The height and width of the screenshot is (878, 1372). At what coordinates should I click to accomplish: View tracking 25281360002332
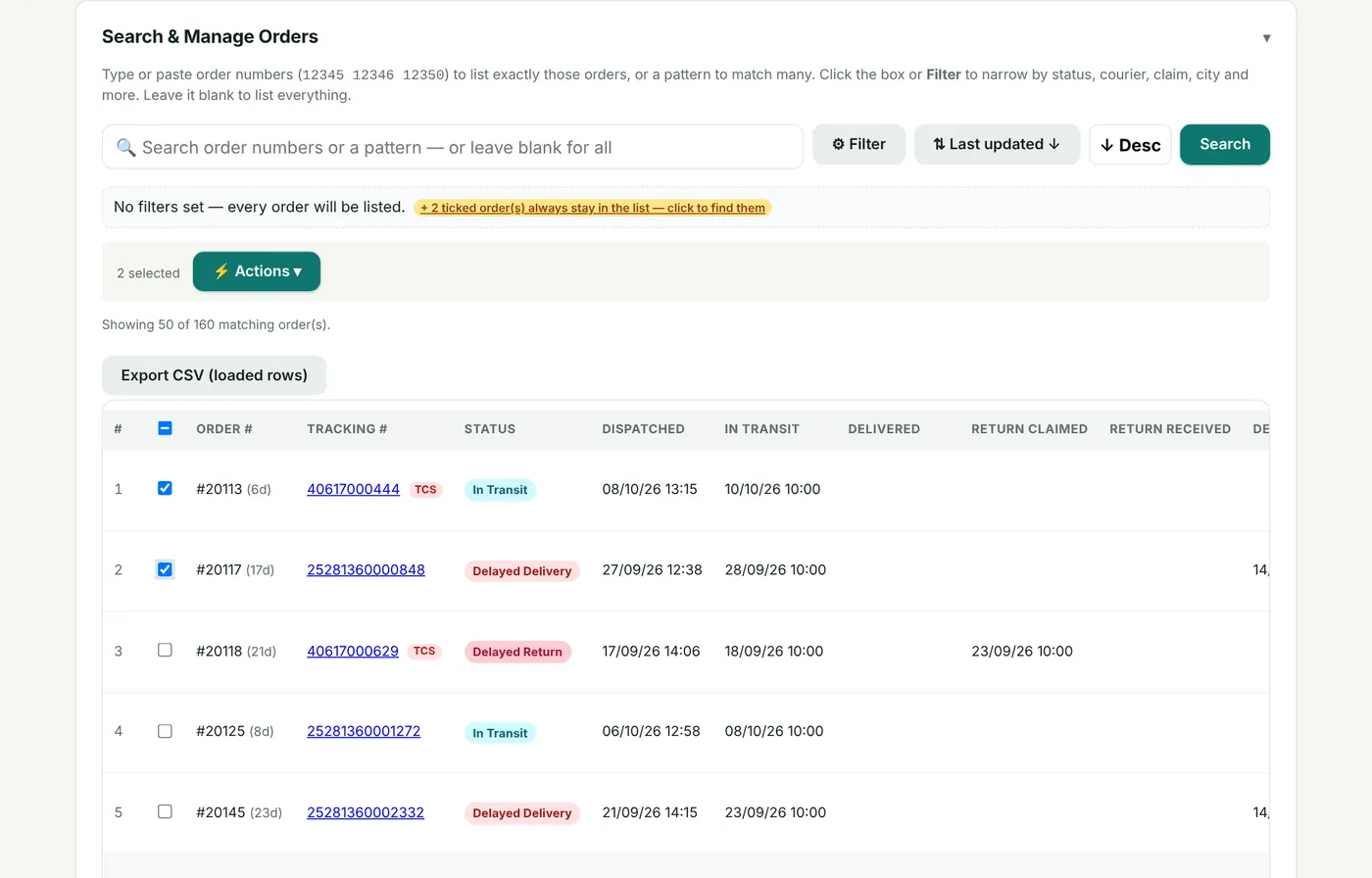pos(366,812)
